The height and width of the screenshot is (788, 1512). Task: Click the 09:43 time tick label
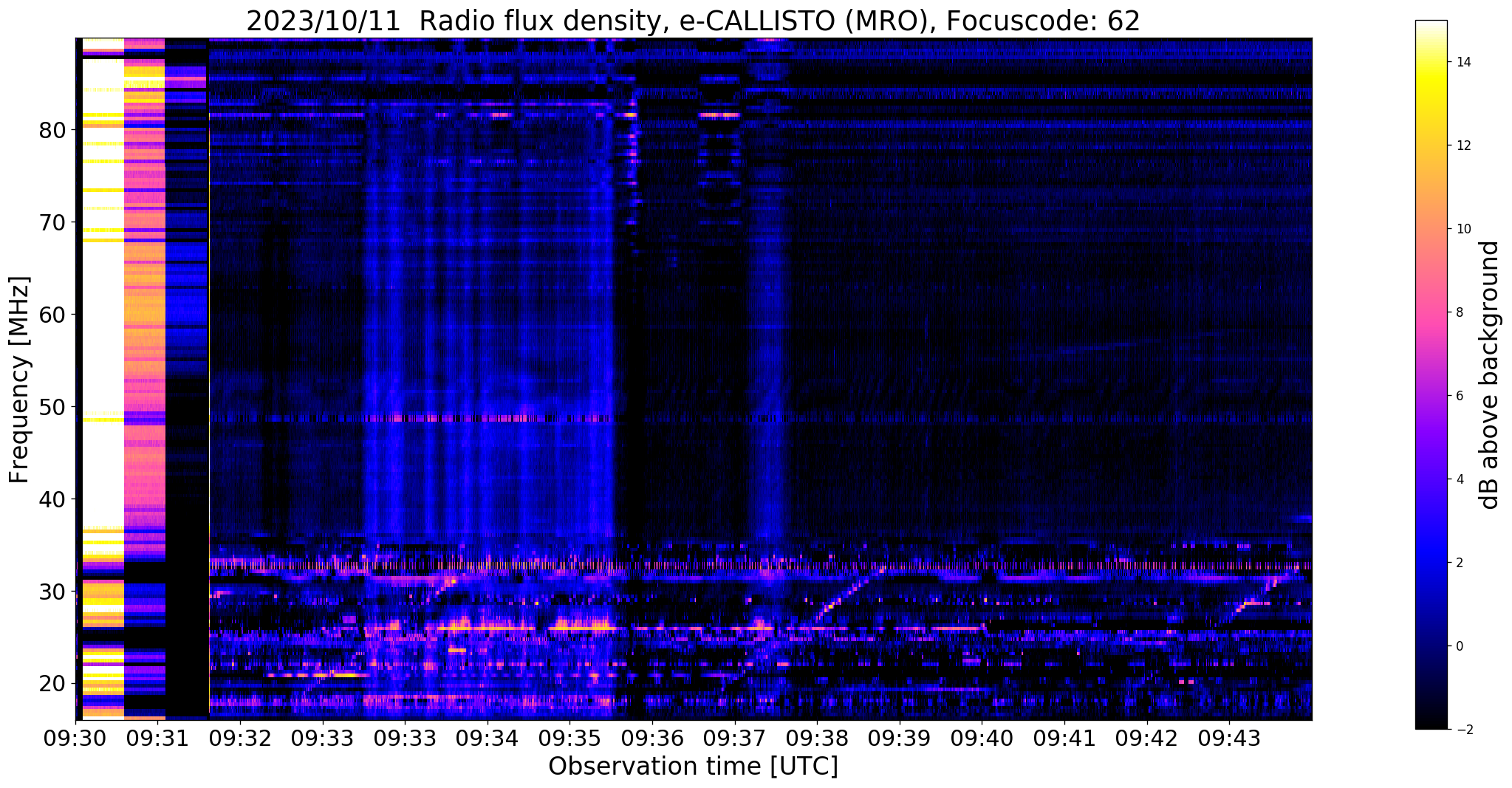[1229, 739]
